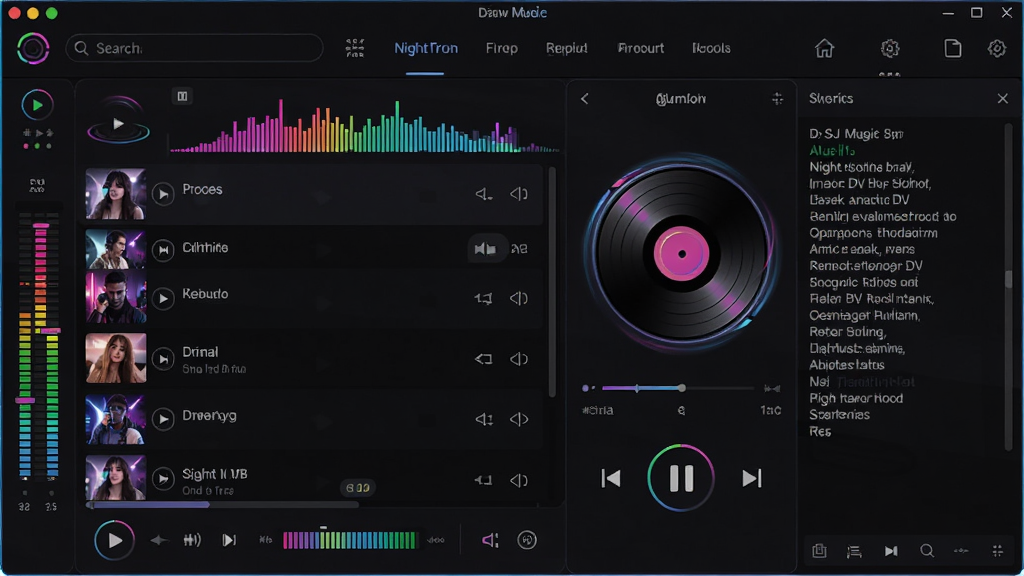Open the queue list icon in lyrics footer
This screenshot has width=1024, height=576.
coord(854,551)
